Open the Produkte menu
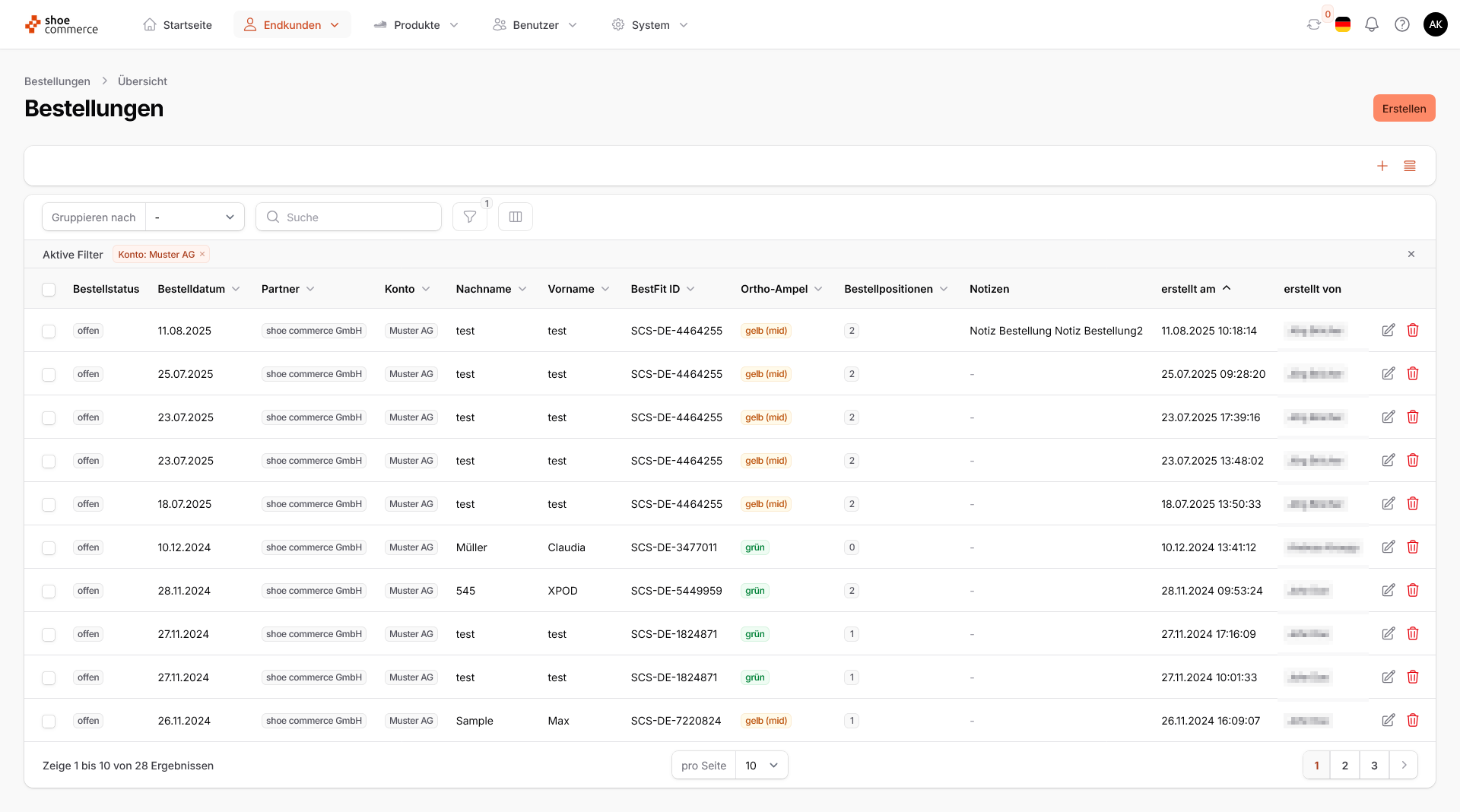 [417, 25]
